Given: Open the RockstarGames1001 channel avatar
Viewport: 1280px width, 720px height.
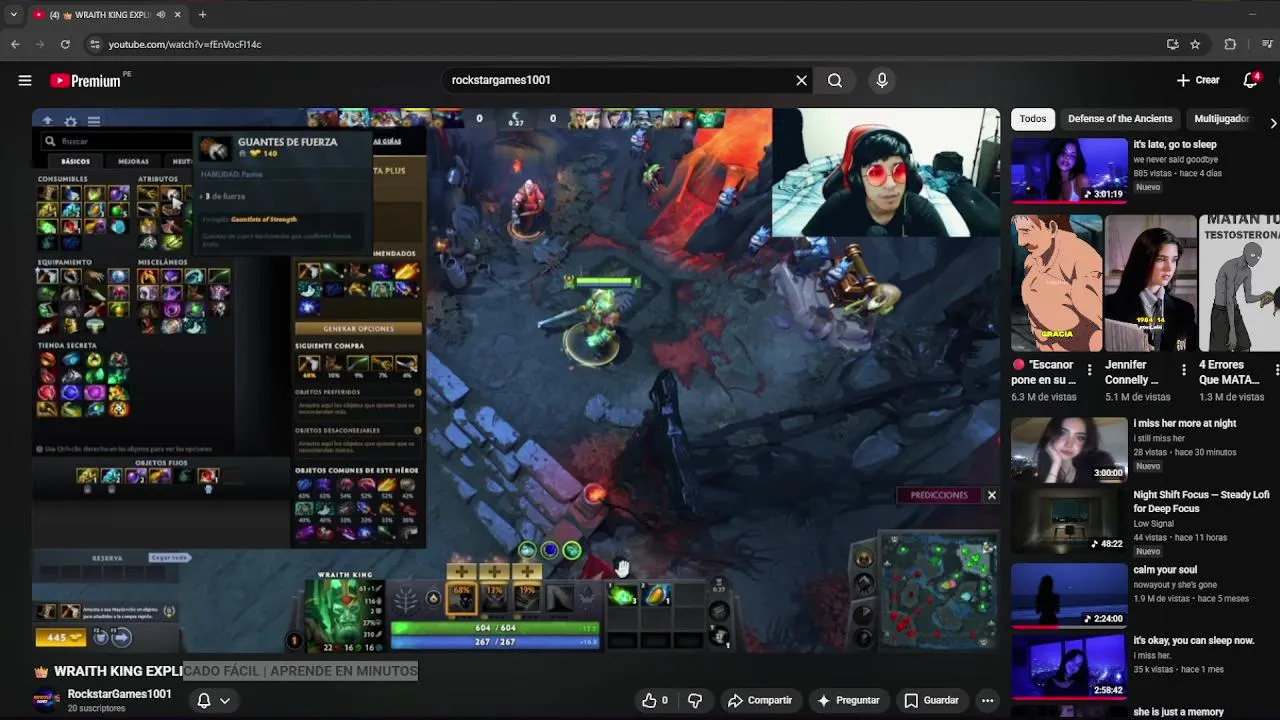Looking at the screenshot, I should click(46, 701).
